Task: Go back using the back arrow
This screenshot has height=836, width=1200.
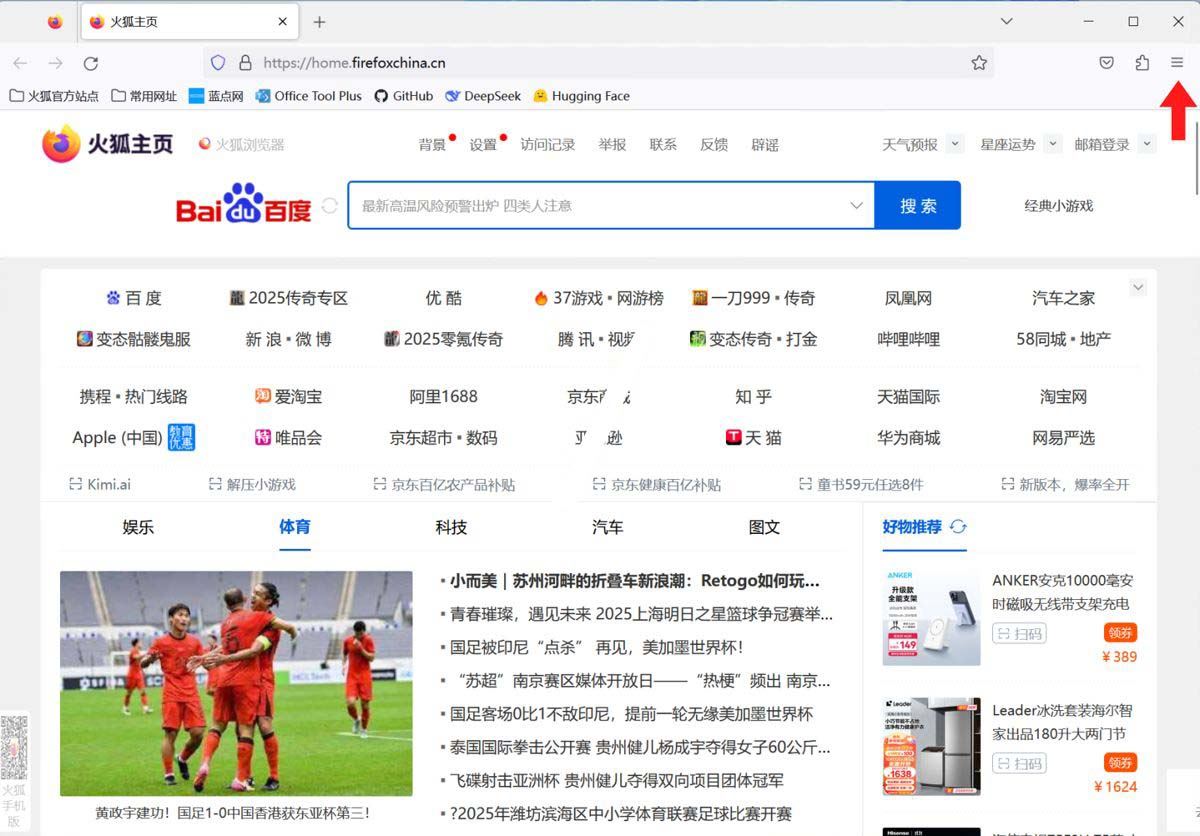Action: pyautogui.click(x=20, y=63)
